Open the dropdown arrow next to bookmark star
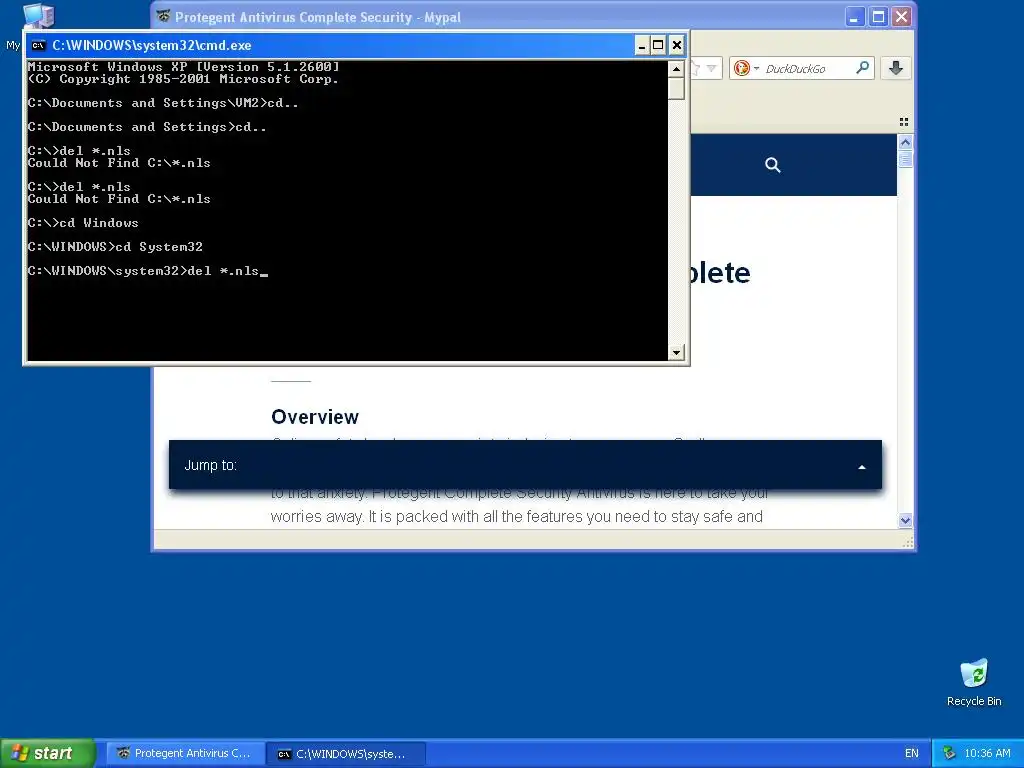 [x=712, y=68]
